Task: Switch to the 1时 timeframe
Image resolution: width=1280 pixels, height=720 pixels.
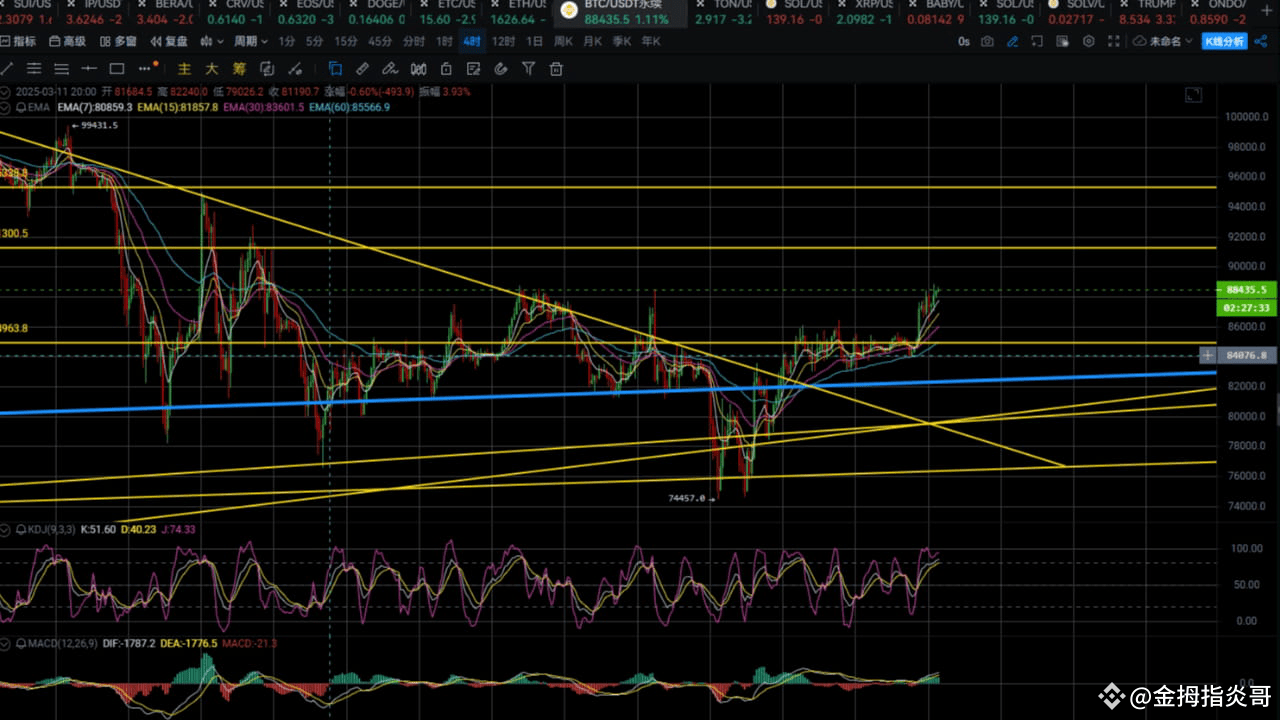Action: coord(444,41)
